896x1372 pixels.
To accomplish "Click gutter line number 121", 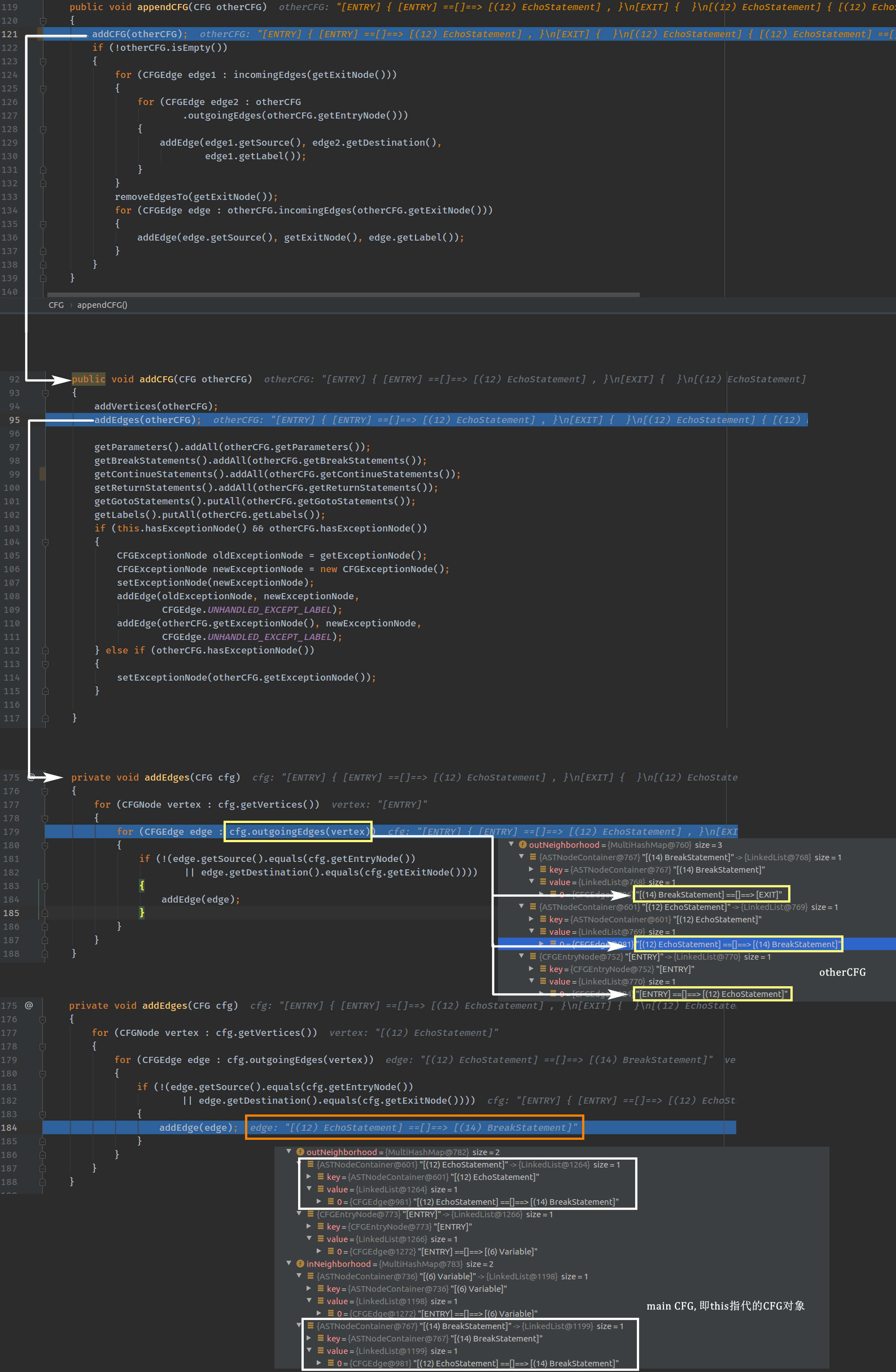I will [x=9, y=34].
